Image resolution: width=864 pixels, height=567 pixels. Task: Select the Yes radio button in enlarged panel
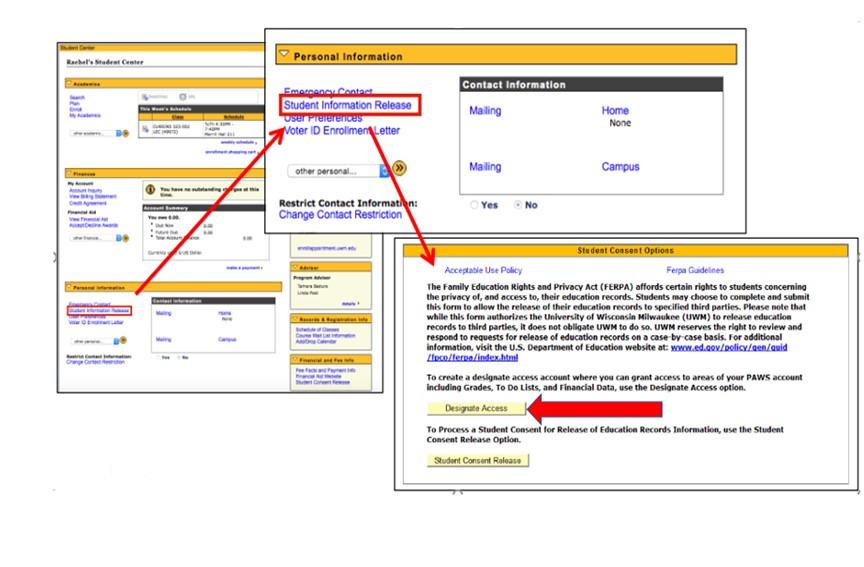point(474,205)
